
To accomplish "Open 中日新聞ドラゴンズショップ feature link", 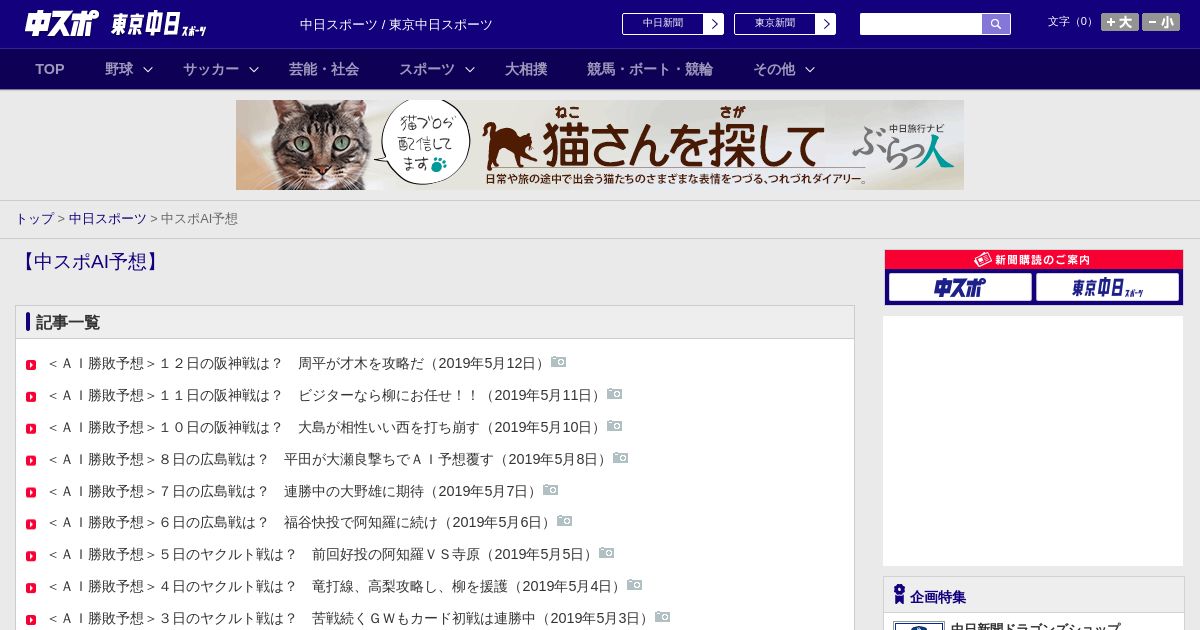I will click(x=1035, y=626).
